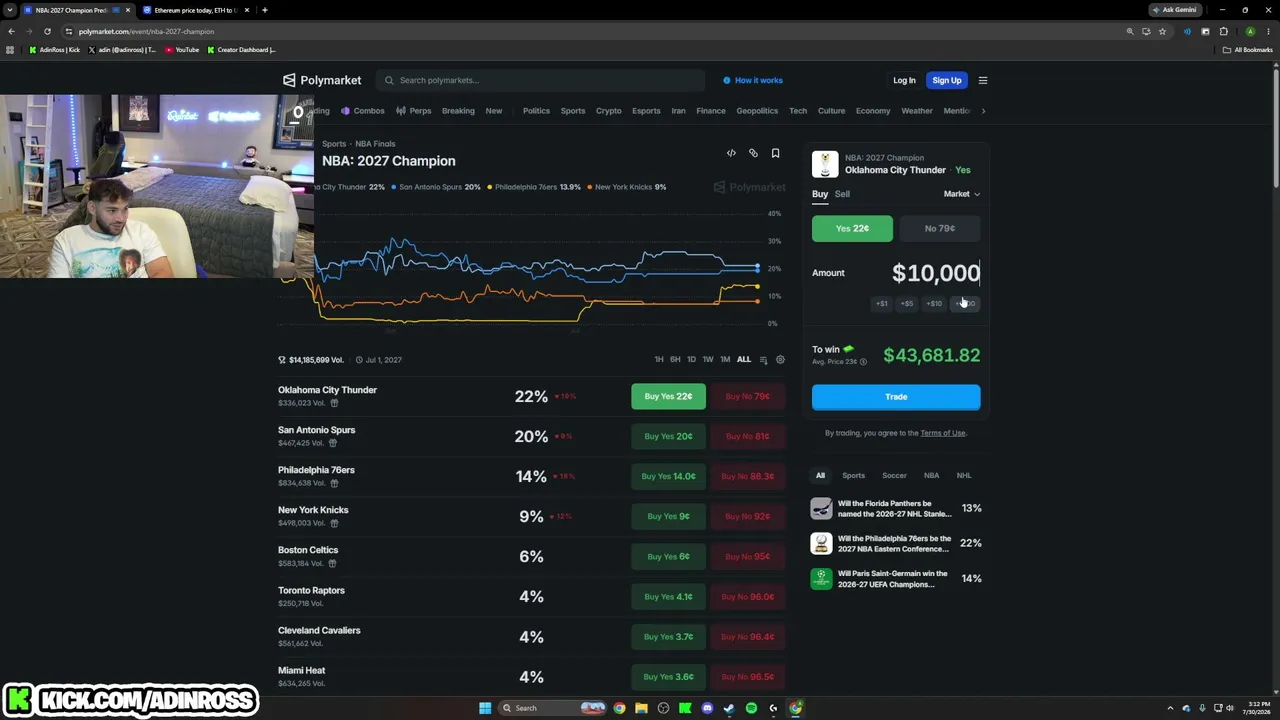Viewport: 1280px width, 720px height.
Task: Switch to the Buy tab
Action: pos(820,194)
